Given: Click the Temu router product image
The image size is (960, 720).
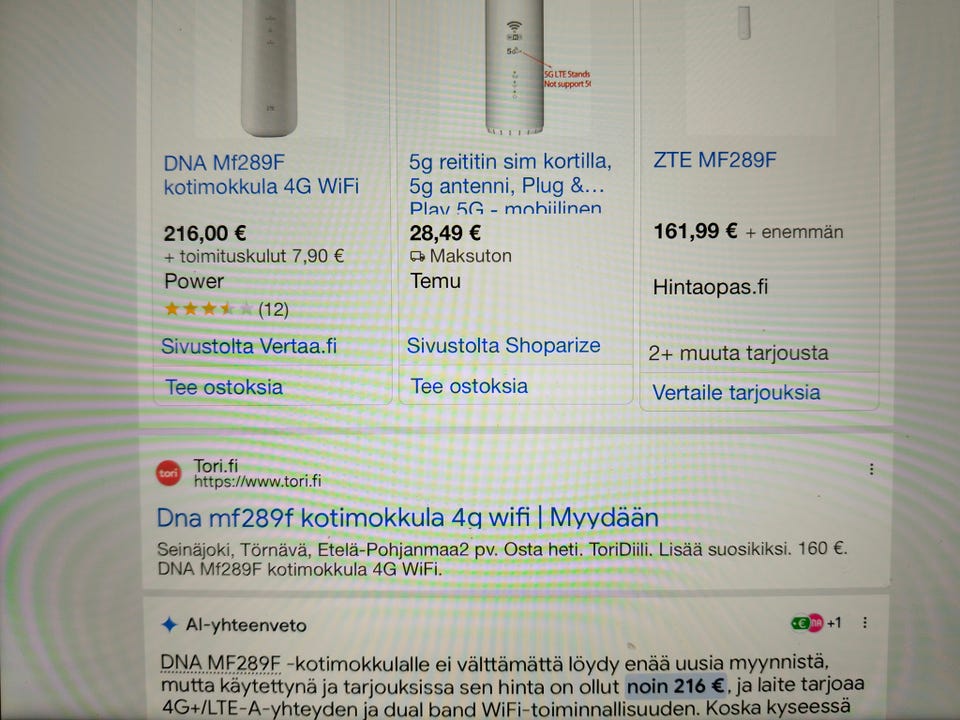Looking at the screenshot, I should 515,67.
